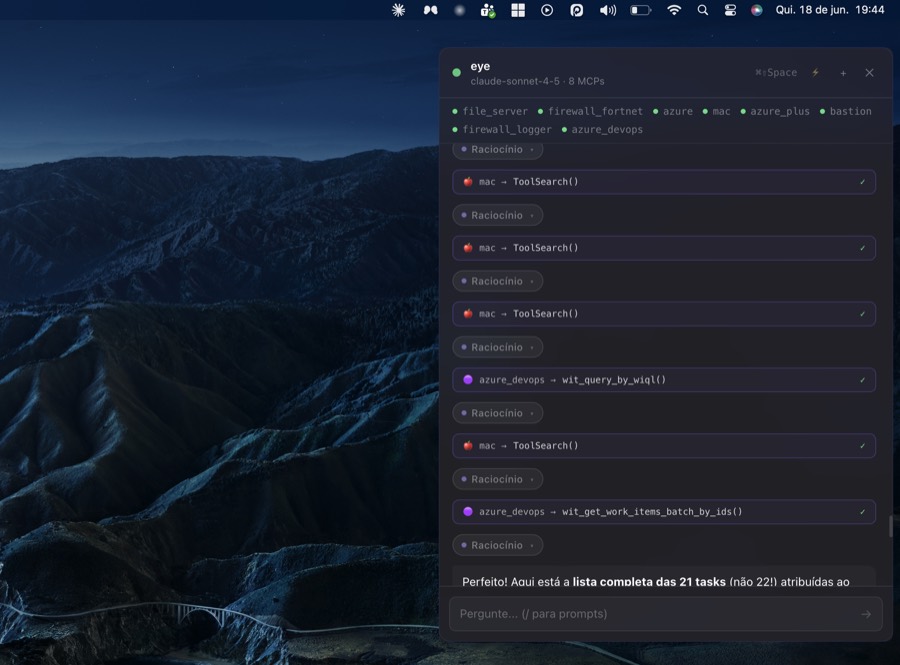Expand Raciocínio pill directly above wit_get_work_items_batch_by_ids row
This screenshot has width=900, height=665.
tap(498, 479)
